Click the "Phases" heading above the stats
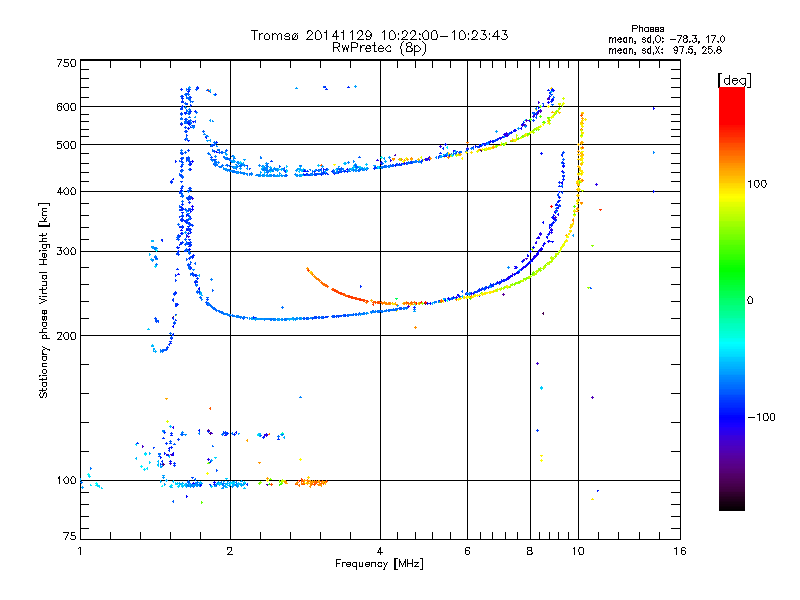Image resolution: width=800 pixels, height=600 pixels. (x=647, y=29)
